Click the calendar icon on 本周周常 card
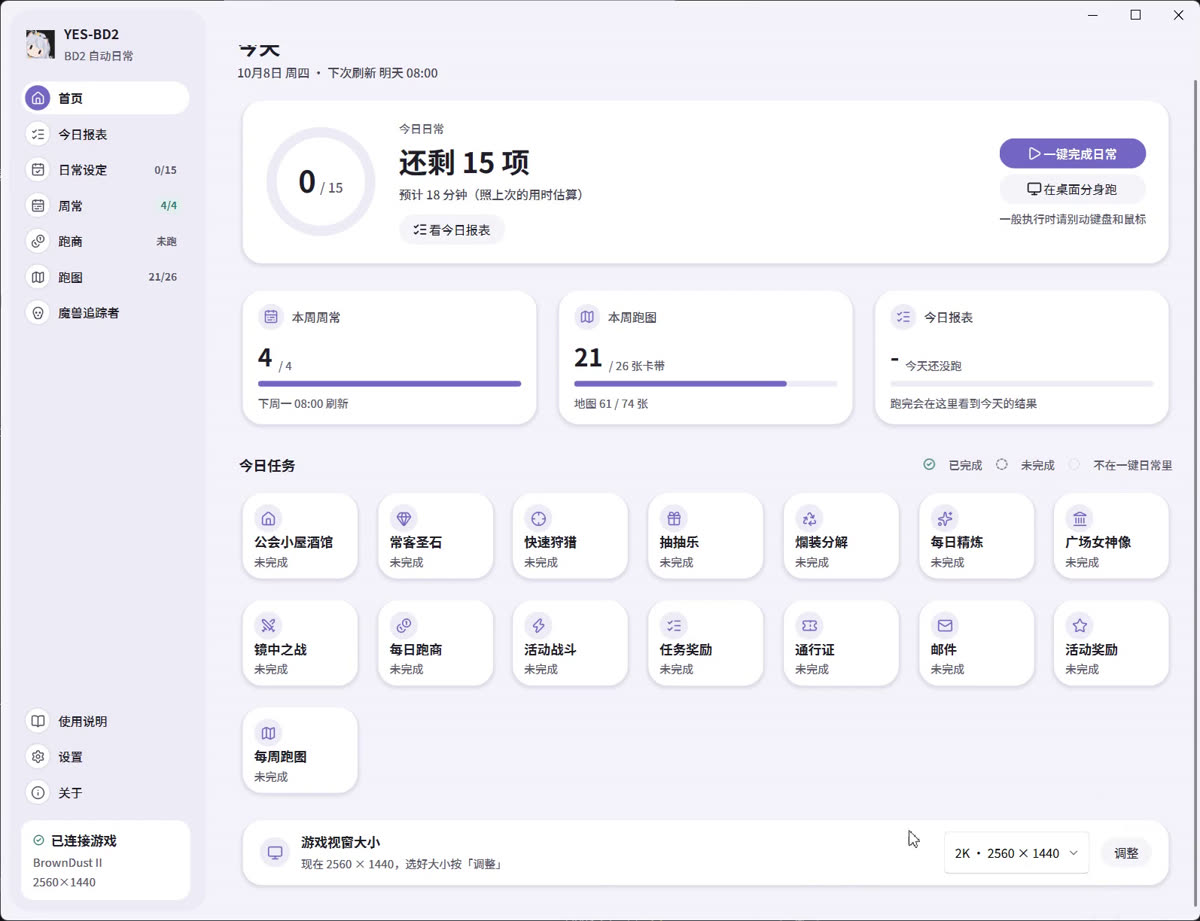1200x921 pixels. [x=271, y=317]
